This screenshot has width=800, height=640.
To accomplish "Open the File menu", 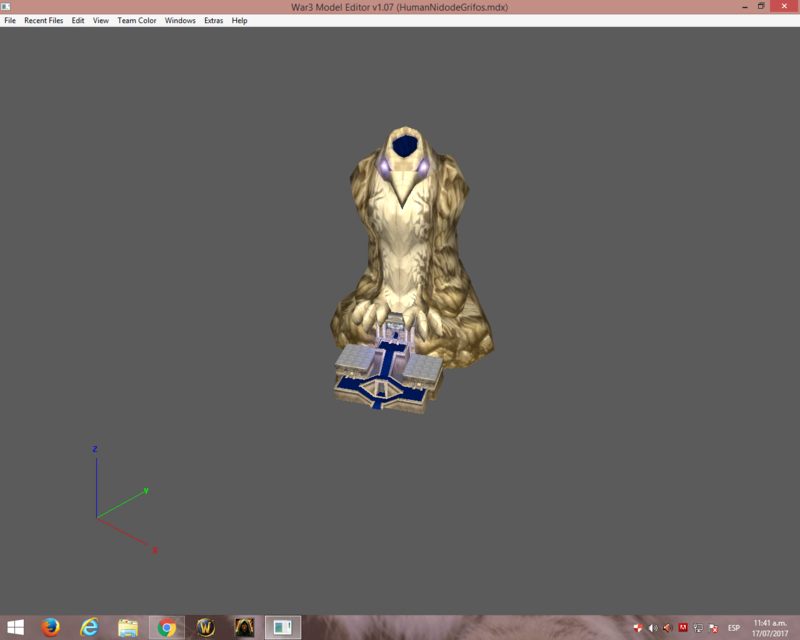I will click(10, 20).
